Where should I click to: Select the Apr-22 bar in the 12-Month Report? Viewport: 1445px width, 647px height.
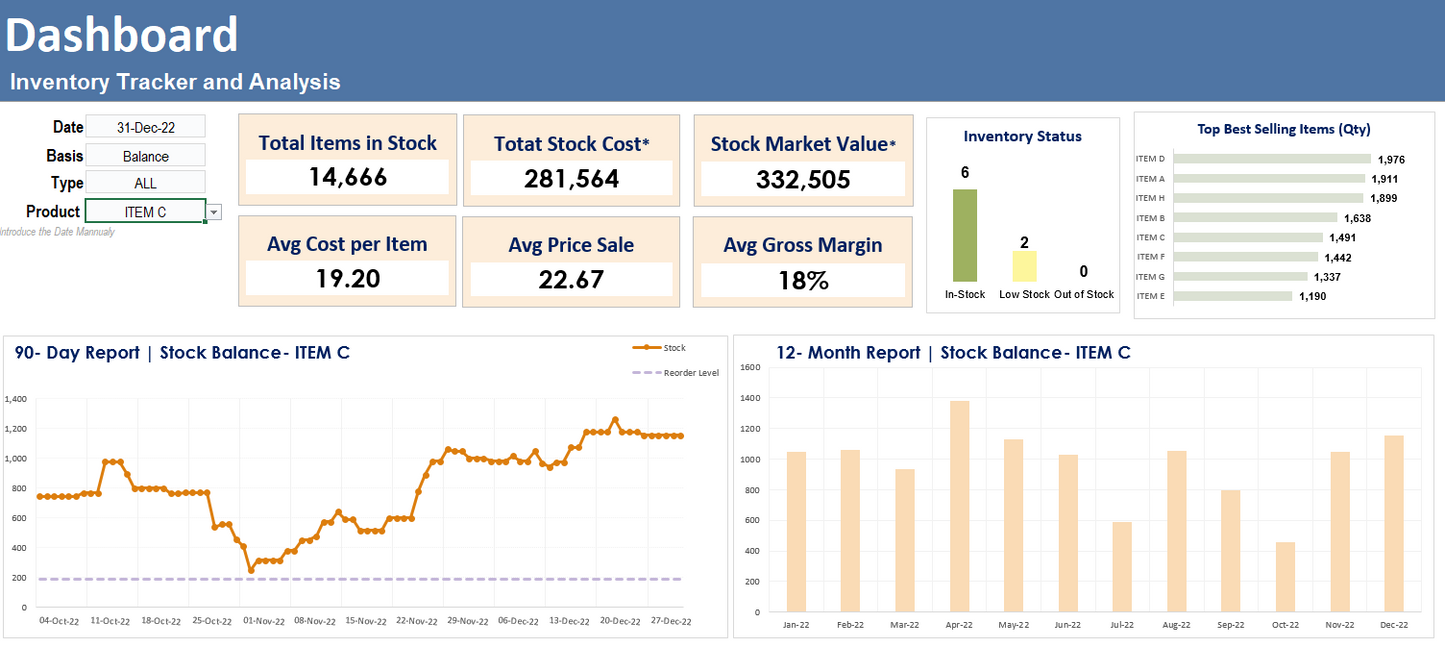point(959,506)
